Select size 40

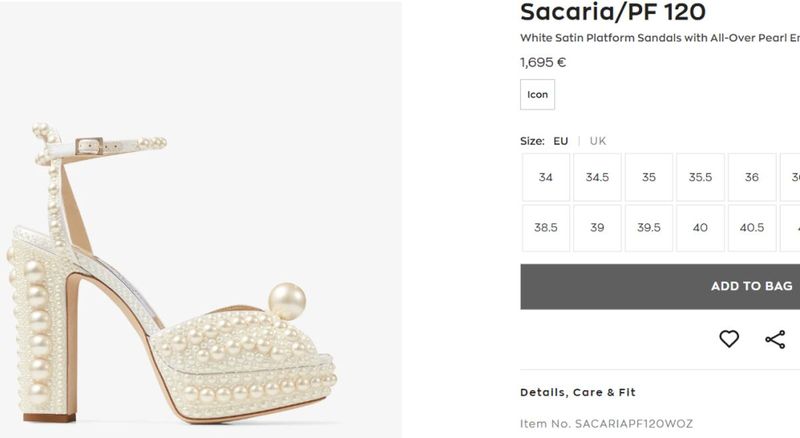[700, 228]
